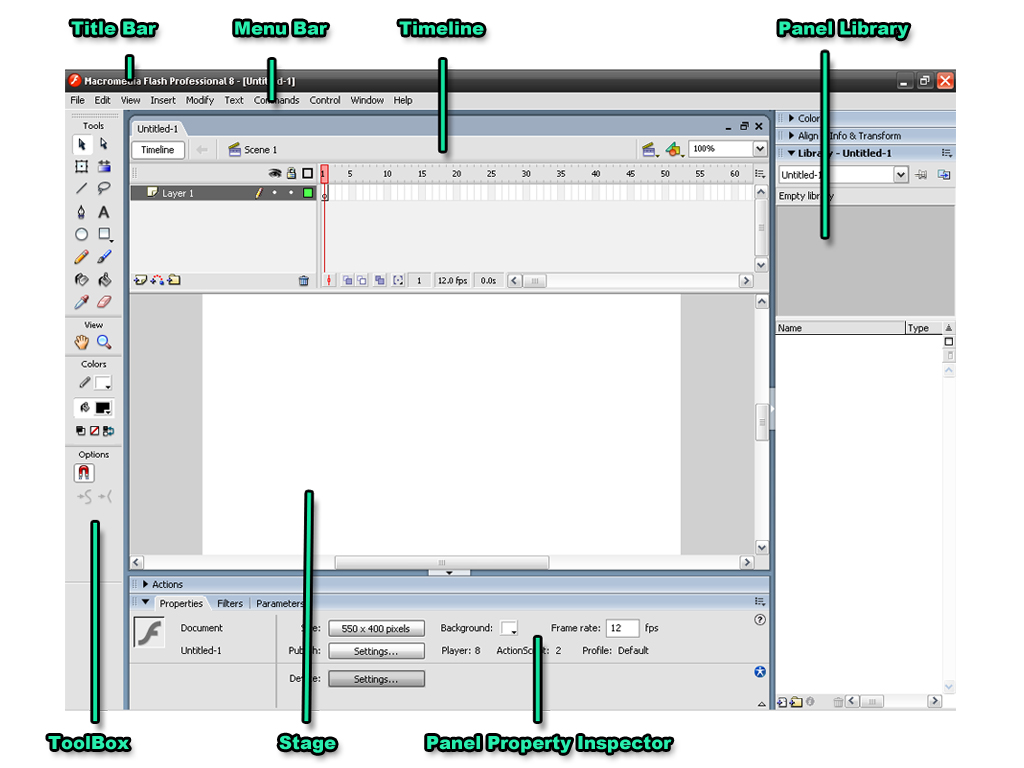Toggle show/hide all layers eye icon
Image resolution: width=1024 pixels, height=768 pixels.
(x=275, y=174)
